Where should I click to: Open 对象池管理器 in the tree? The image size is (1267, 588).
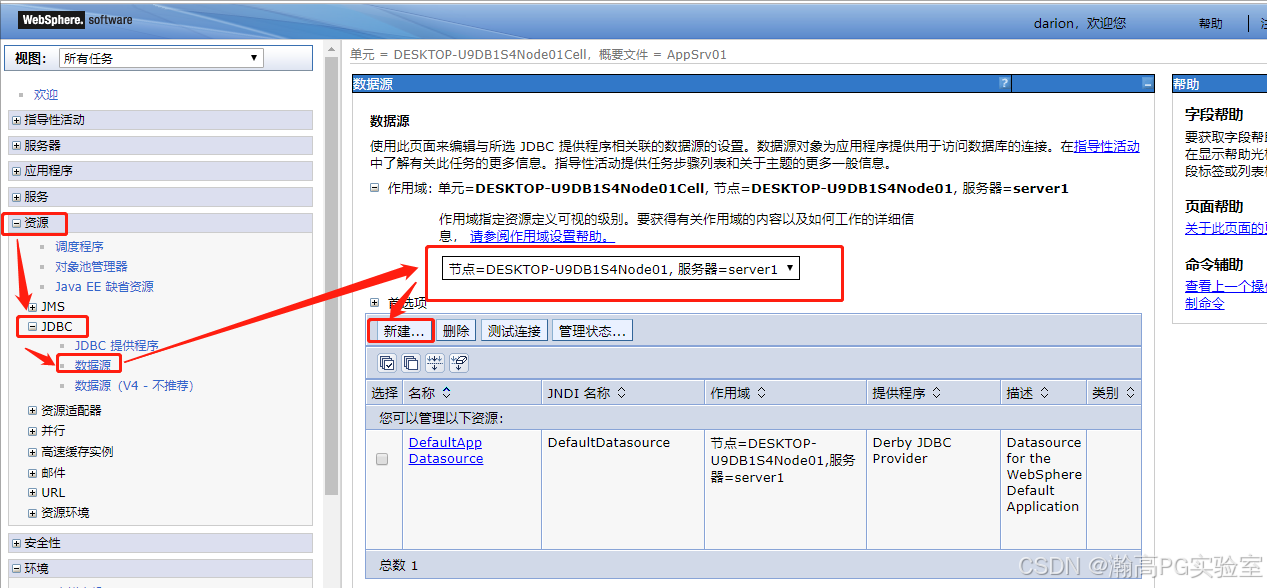click(x=91, y=266)
